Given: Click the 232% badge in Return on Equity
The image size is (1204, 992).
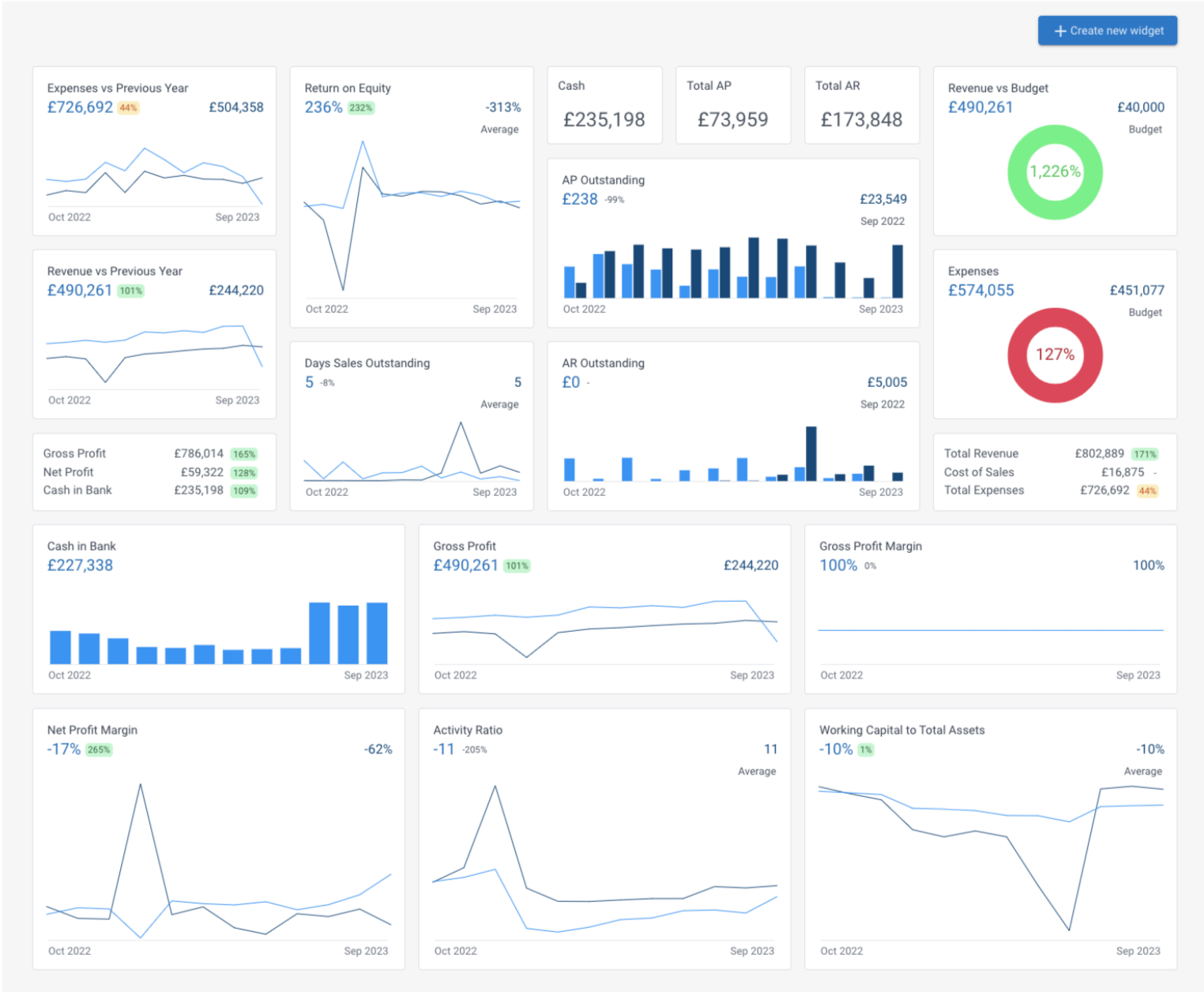Looking at the screenshot, I should (x=359, y=107).
